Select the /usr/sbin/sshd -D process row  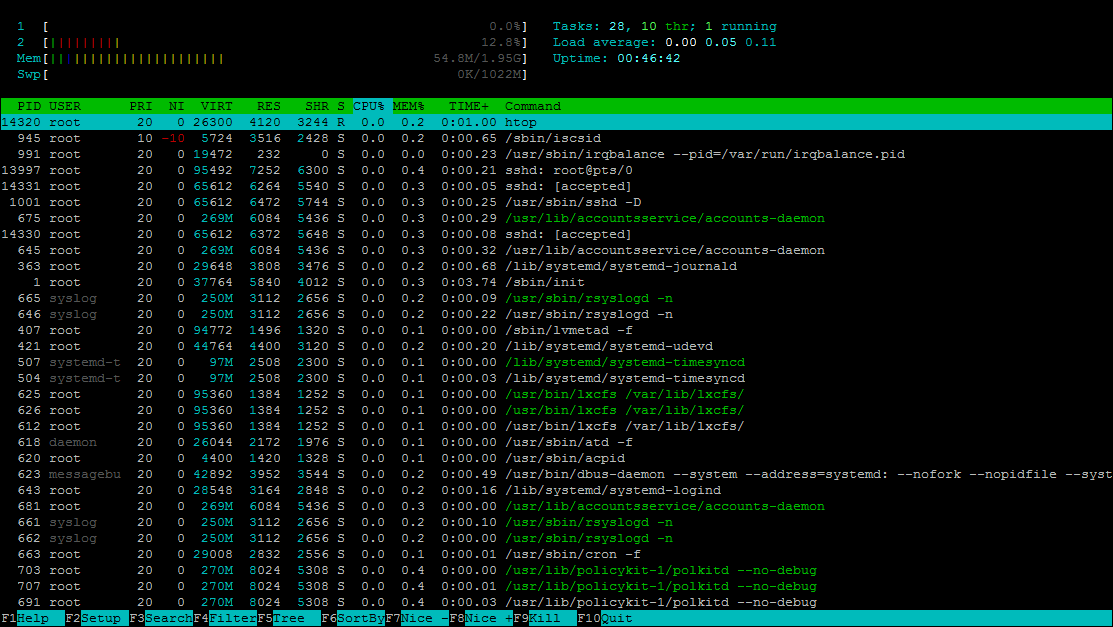556,202
